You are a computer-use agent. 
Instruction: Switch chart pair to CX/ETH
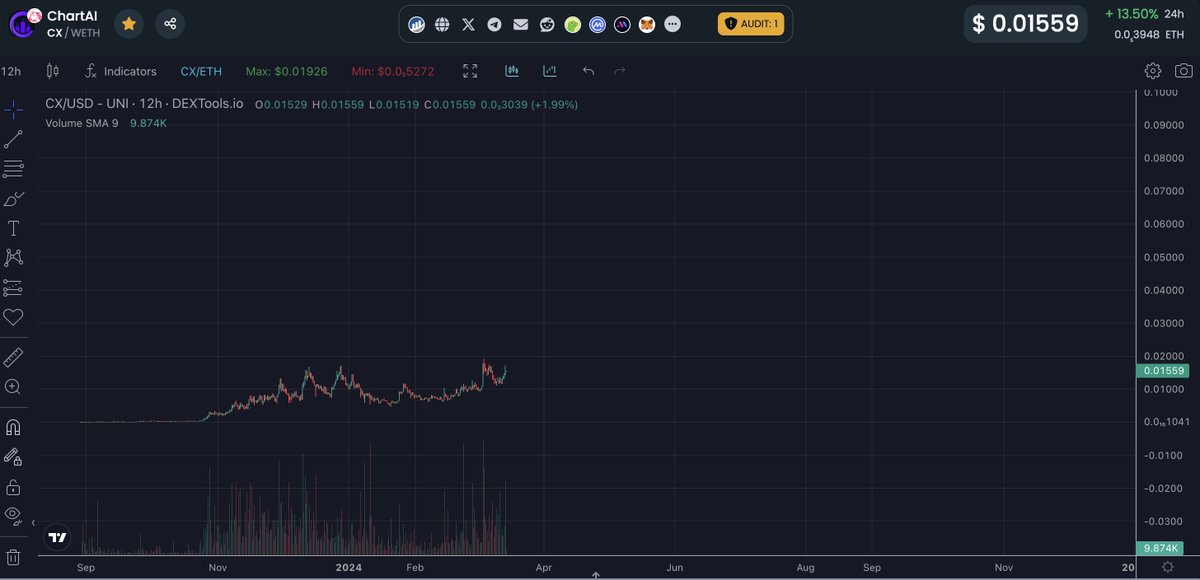[201, 71]
